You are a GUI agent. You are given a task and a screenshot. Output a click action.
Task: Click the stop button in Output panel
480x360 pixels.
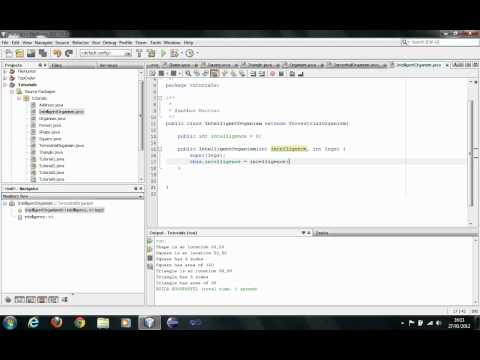150,258
